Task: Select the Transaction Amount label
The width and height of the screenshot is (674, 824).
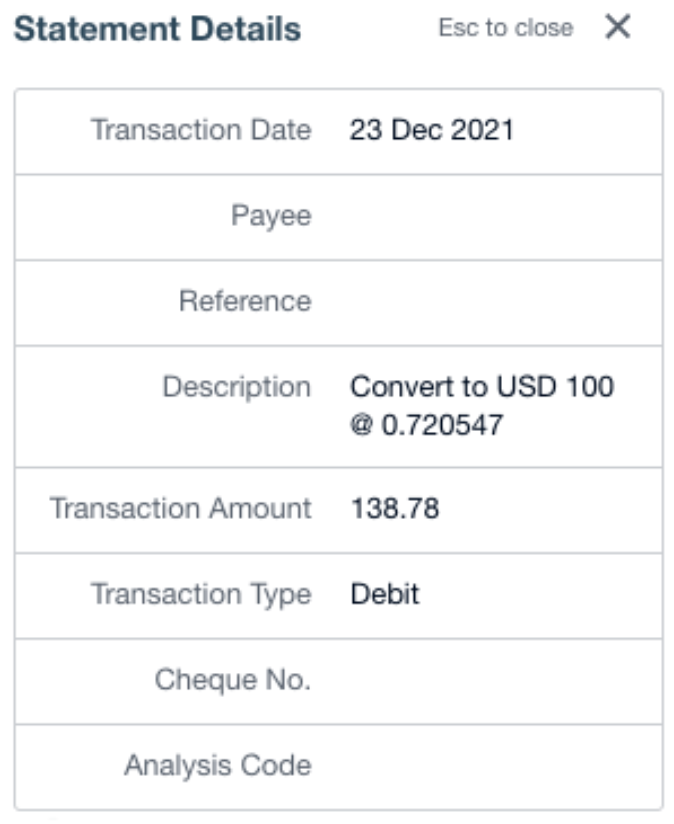Action: coord(181,508)
